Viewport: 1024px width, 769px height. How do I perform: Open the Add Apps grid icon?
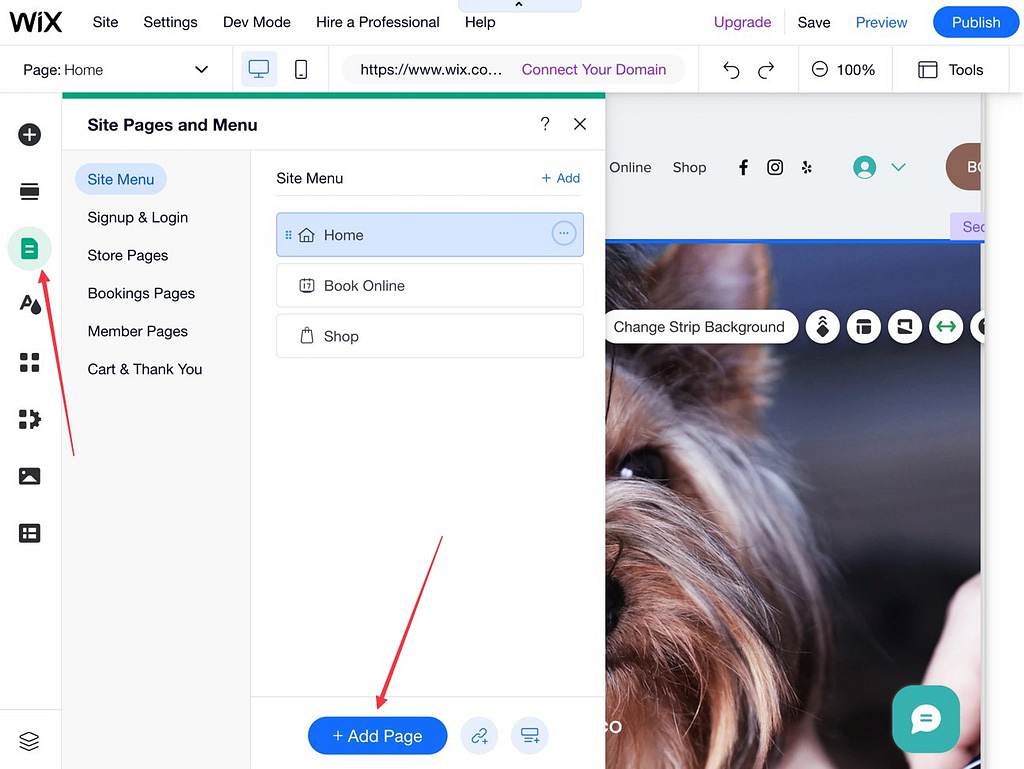pyautogui.click(x=29, y=362)
